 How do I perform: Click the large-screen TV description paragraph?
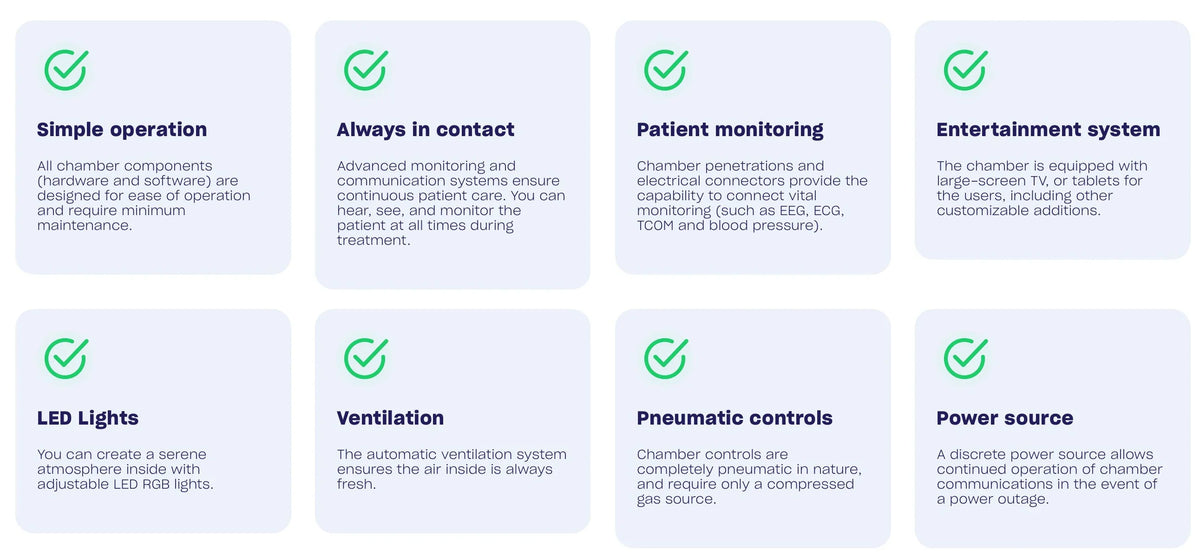click(x=1042, y=188)
